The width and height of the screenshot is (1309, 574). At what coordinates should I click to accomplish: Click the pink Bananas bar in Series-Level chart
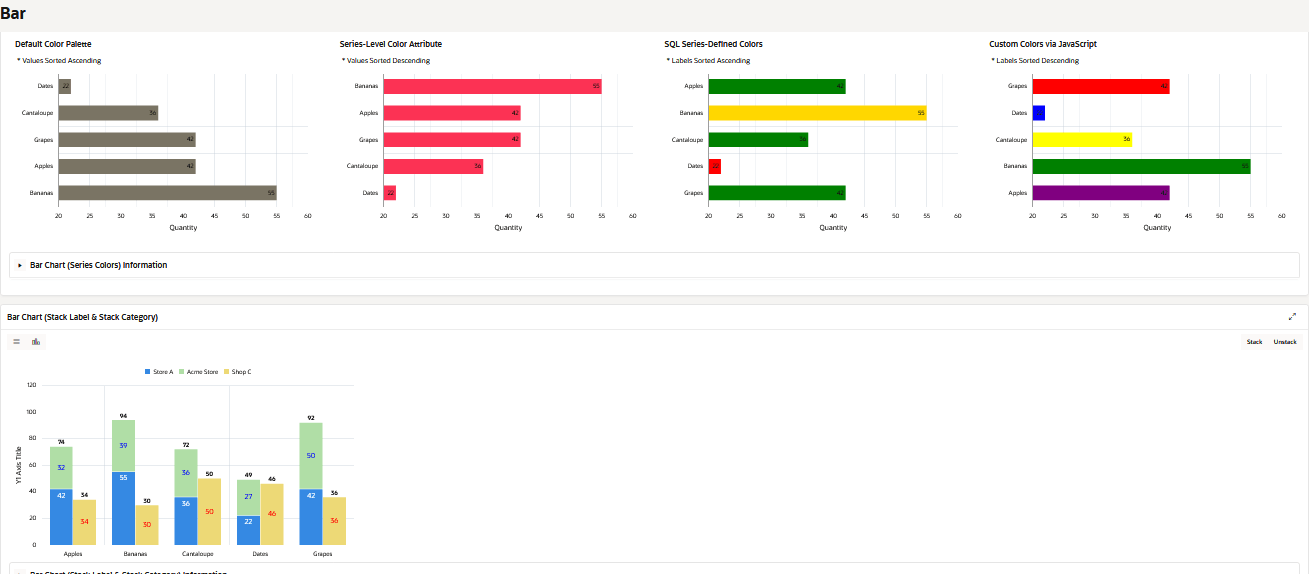click(492, 86)
